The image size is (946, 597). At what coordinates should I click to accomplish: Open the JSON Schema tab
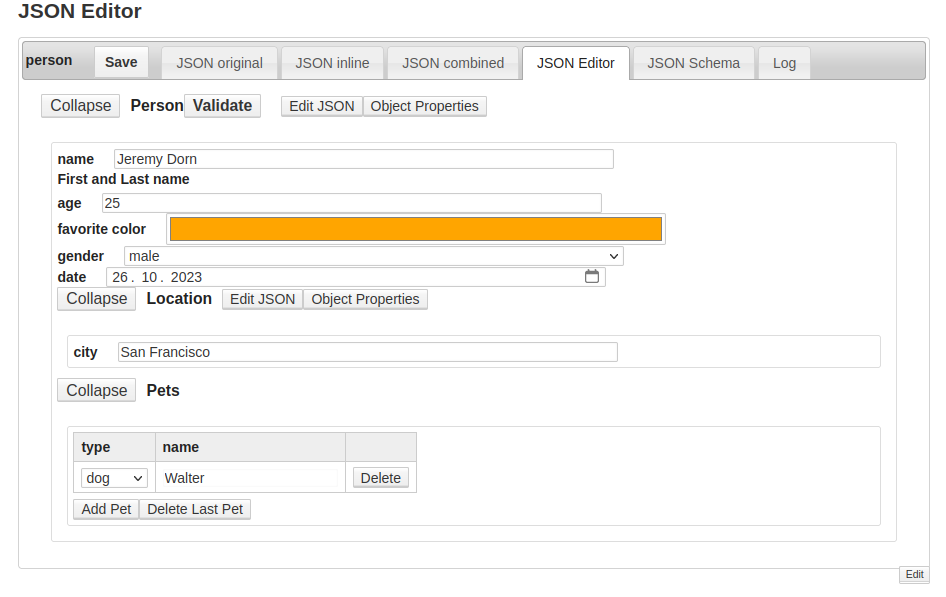point(693,63)
